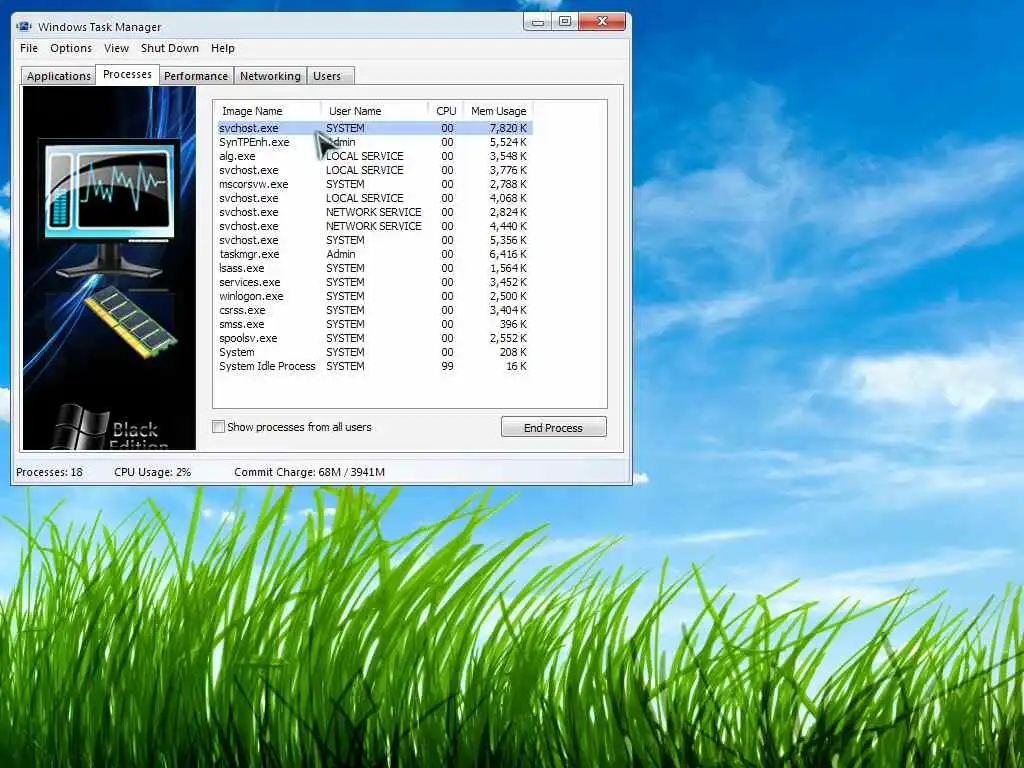Click the Commit Charge status entry
This screenshot has height=768, width=1024.
[x=310, y=472]
